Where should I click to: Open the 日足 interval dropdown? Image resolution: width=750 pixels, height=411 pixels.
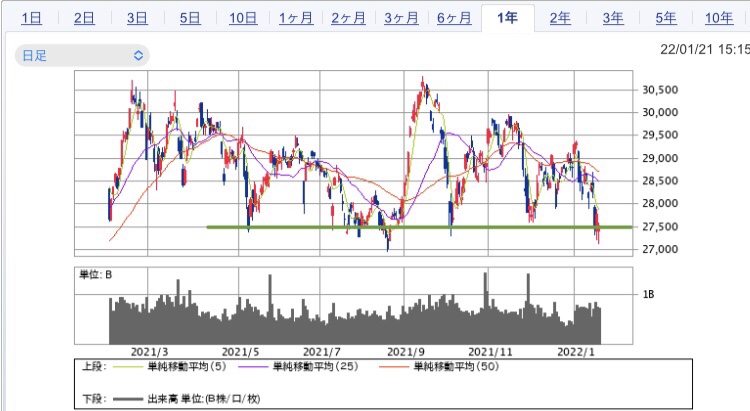(82, 56)
